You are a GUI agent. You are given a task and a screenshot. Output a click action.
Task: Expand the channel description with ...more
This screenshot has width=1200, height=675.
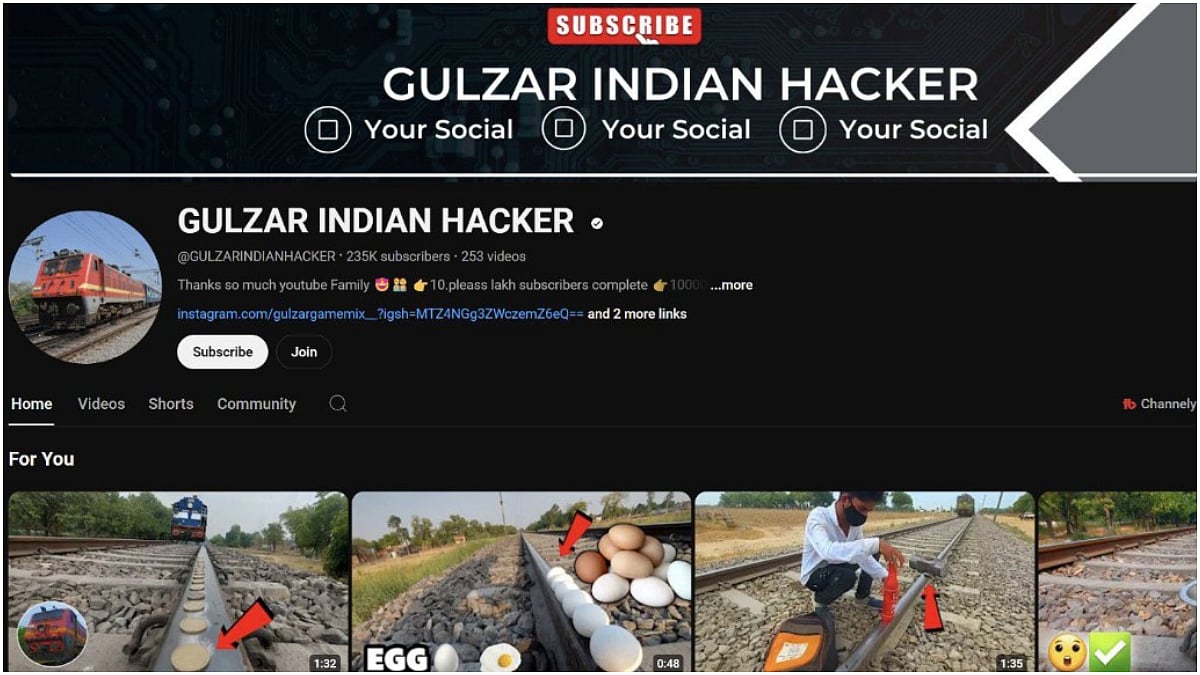coord(731,285)
